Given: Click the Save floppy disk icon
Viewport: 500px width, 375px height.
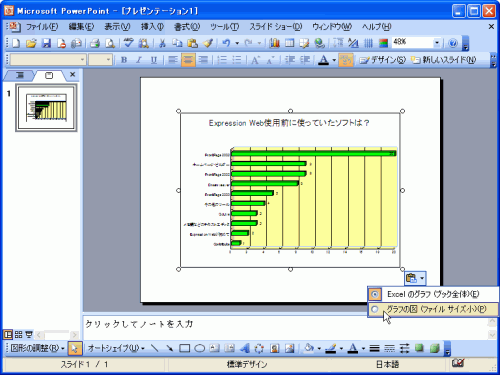Looking at the screenshot, I should click(x=46, y=43).
